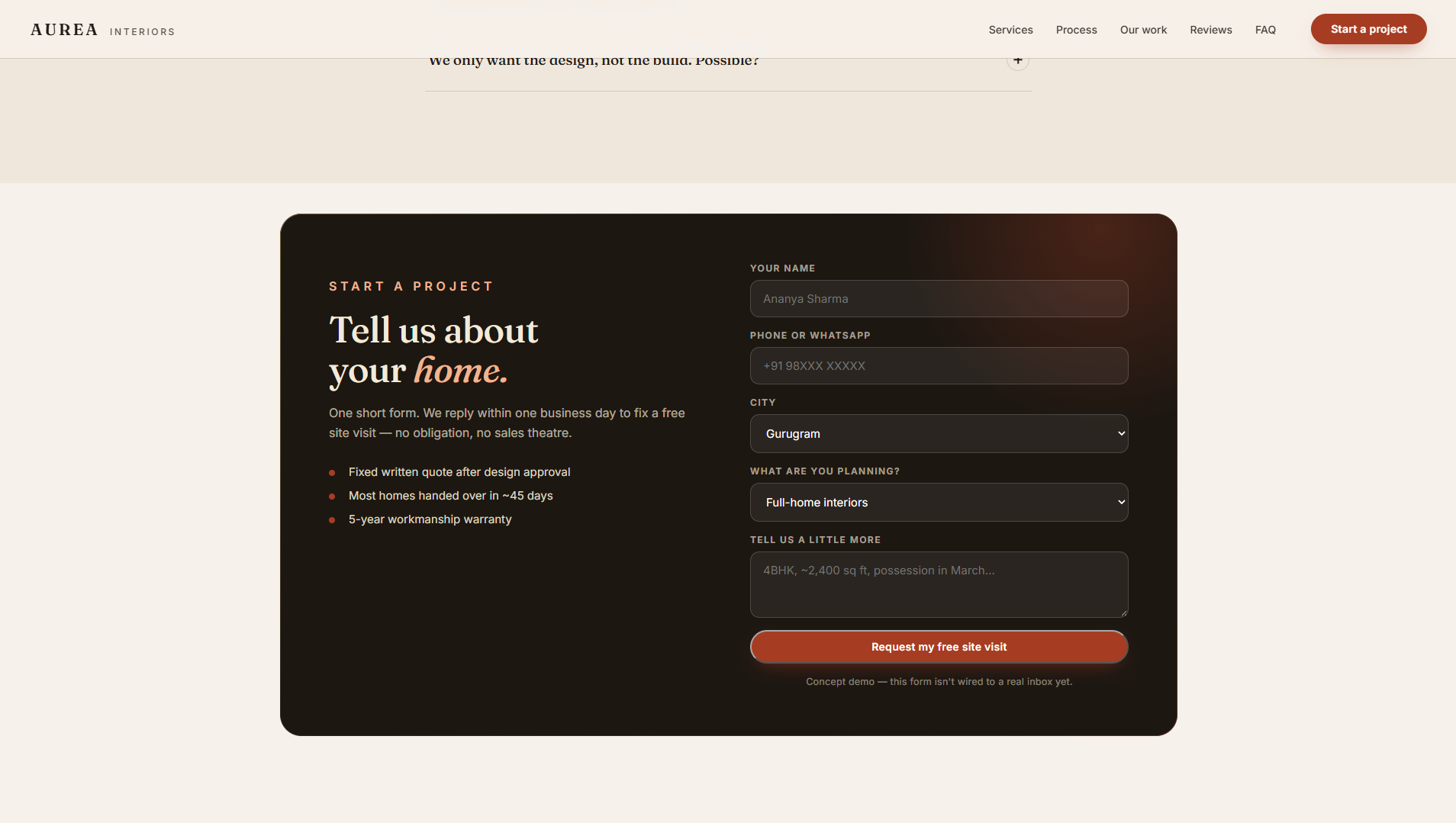Click the '5-year workmanship warranty' text

click(x=430, y=519)
